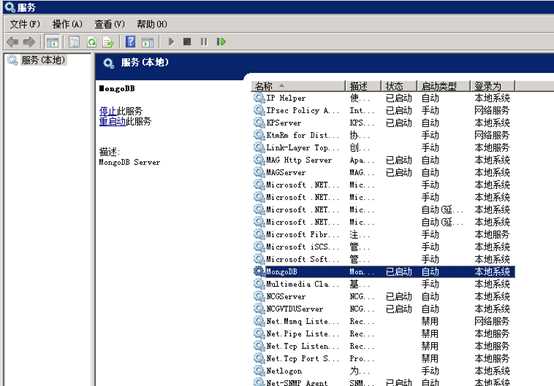Select the MAG Http Server service name
This screenshot has width=554, height=386.
click(x=299, y=160)
